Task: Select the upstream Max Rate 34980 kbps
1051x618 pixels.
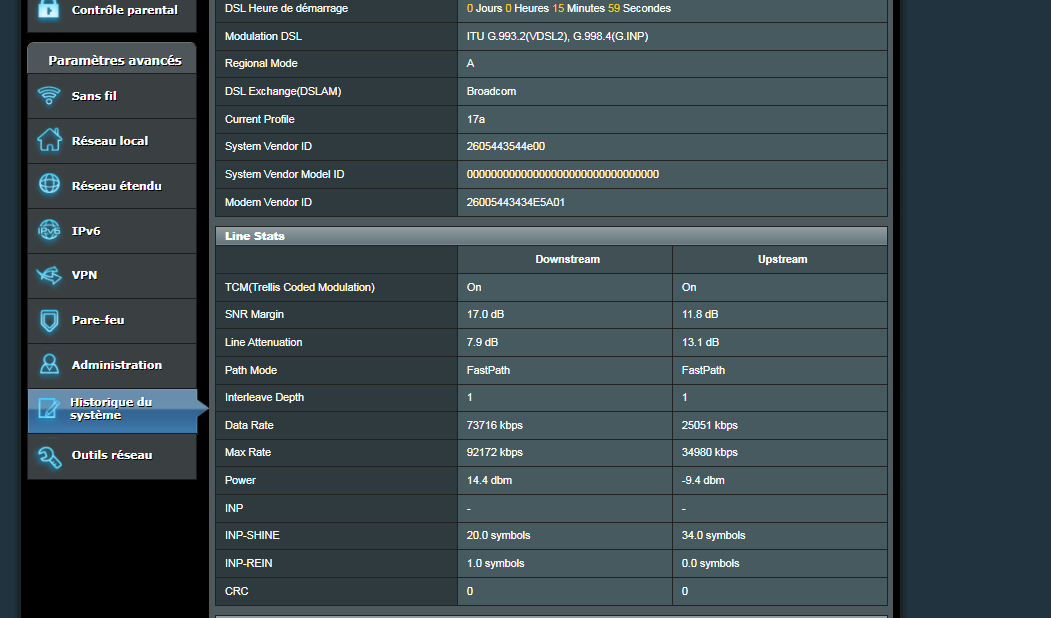Action: tap(709, 452)
